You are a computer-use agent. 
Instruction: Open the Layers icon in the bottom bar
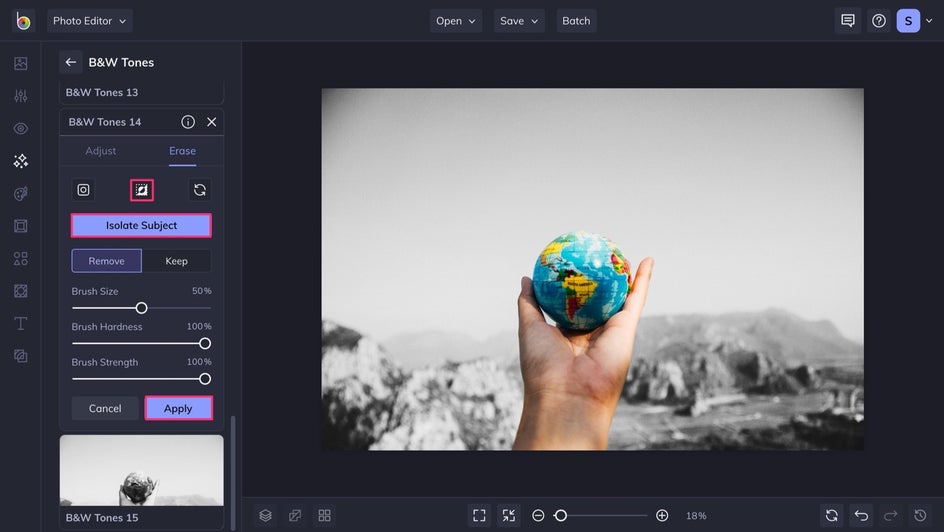tap(266, 516)
